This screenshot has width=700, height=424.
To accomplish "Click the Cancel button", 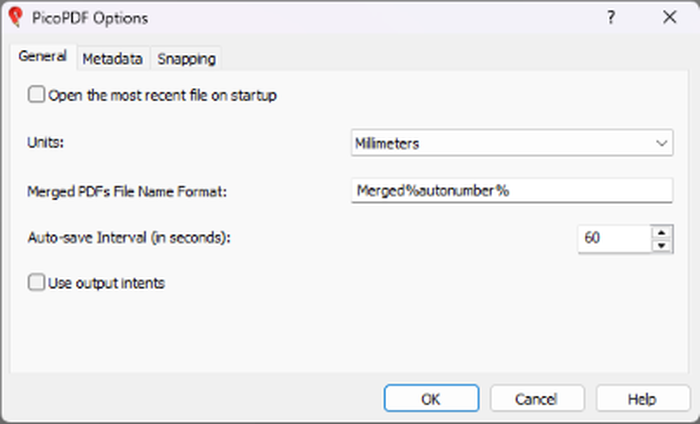I will click(x=537, y=399).
